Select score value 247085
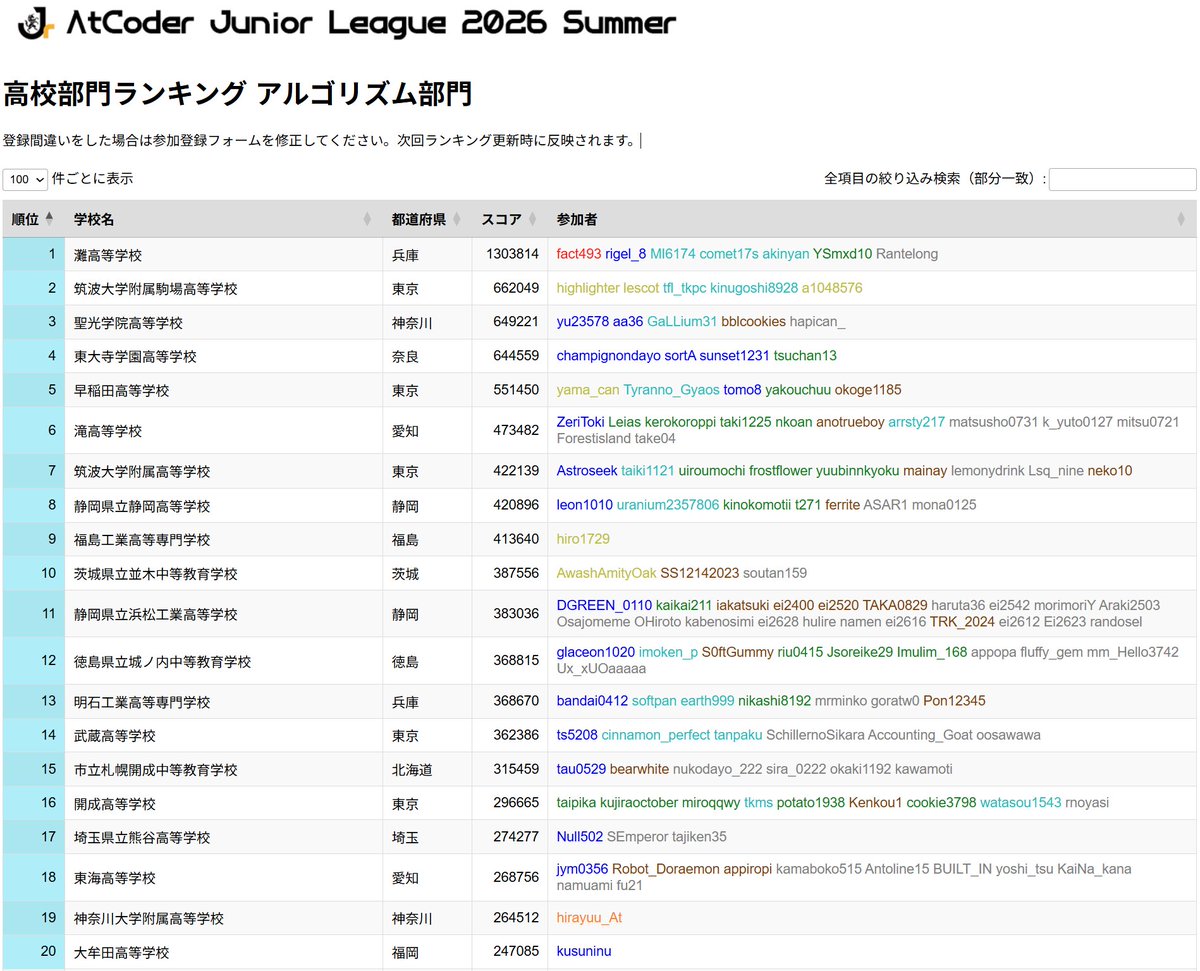Screen dimensions: 1200x971 pos(516,952)
